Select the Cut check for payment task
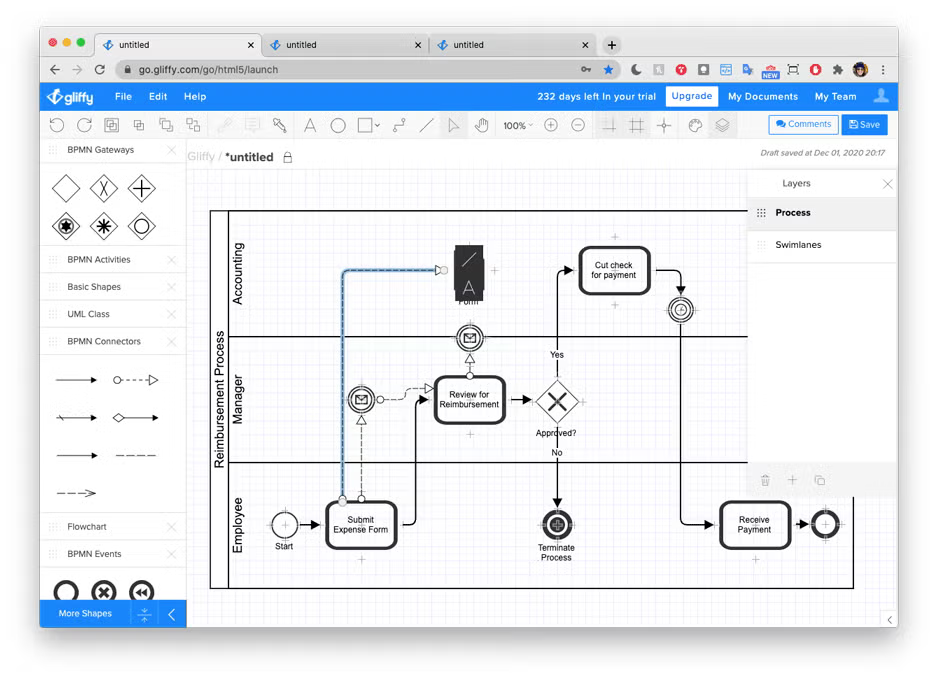The image size is (937, 679). (614, 270)
